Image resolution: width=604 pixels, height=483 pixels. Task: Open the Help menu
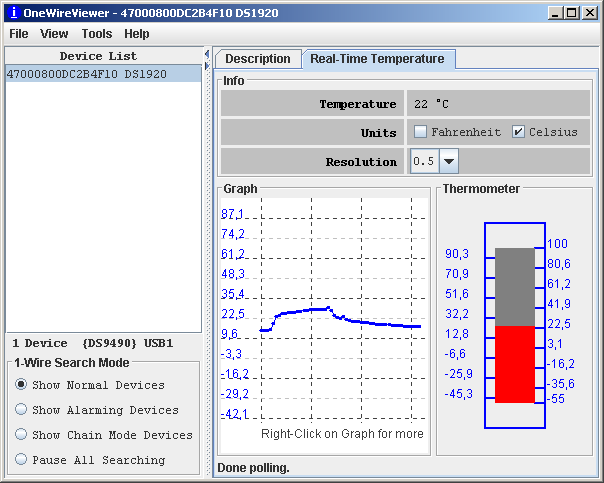coord(136,34)
